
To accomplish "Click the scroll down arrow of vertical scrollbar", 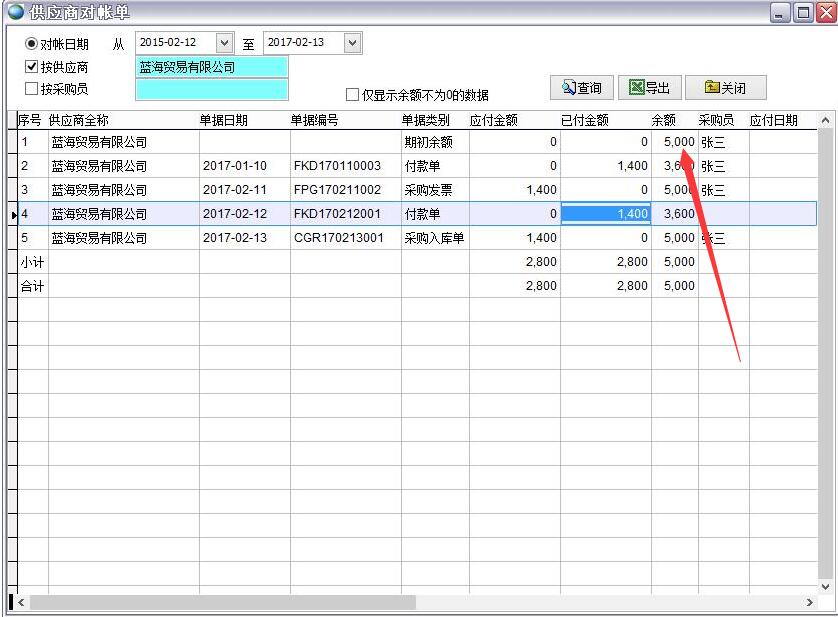I will pos(825,586).
